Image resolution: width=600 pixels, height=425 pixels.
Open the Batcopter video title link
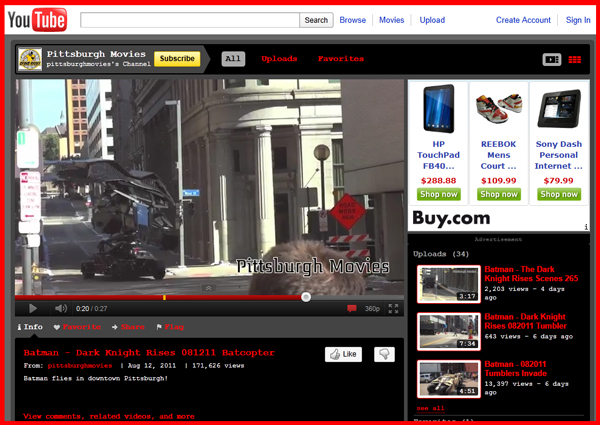coord(149,353)
